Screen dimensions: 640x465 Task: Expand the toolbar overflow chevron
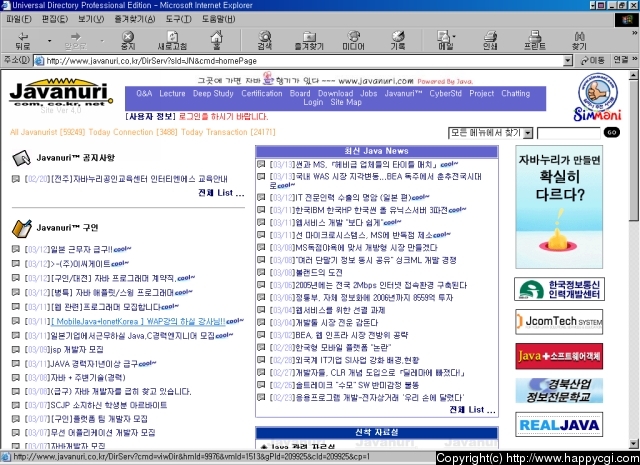pyautogui.click(x=635, y=33)
